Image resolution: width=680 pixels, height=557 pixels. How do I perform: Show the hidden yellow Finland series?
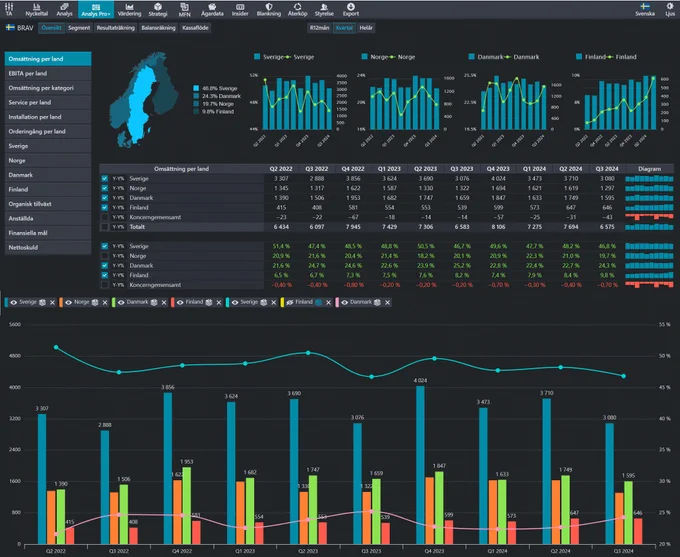tap(290, 302)
